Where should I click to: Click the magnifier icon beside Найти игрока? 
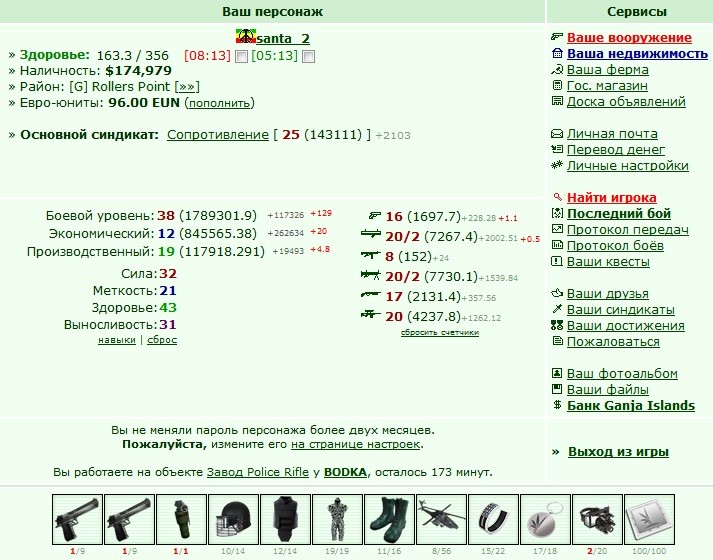point(557,197)
